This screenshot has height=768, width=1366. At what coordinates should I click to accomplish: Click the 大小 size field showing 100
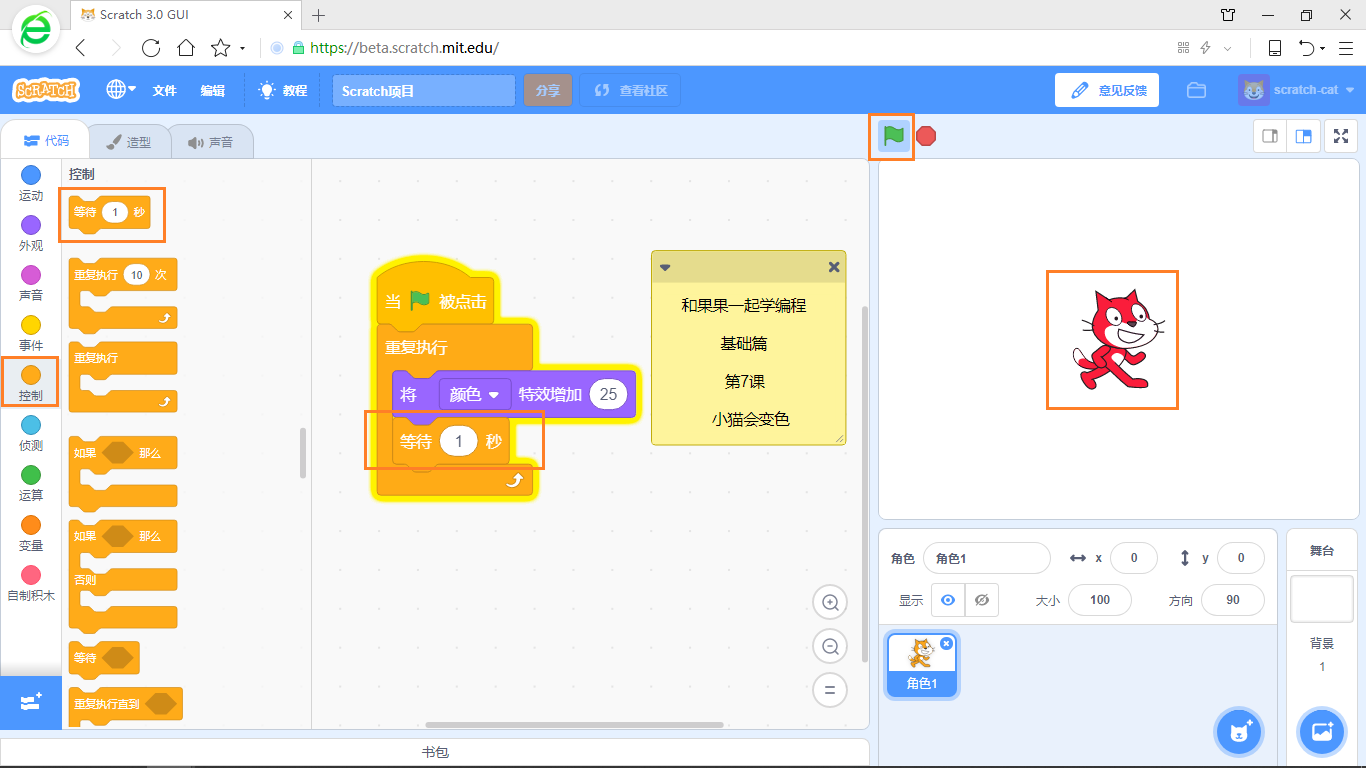1100,600
